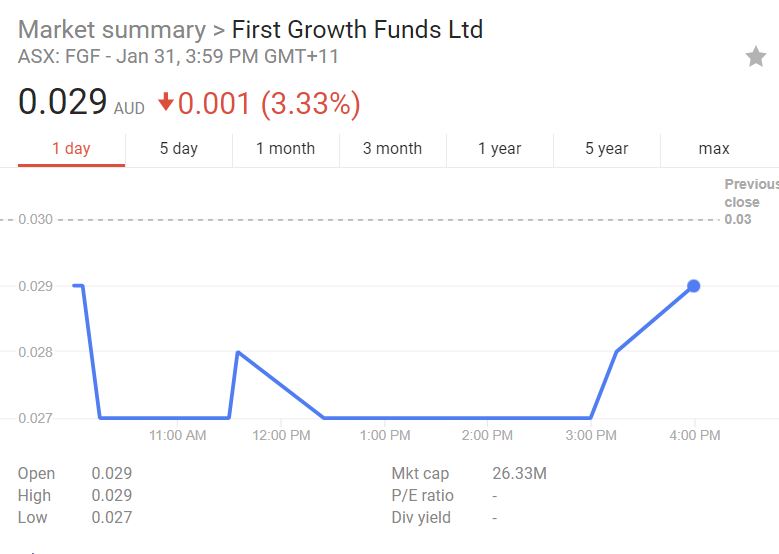Click the 0.029 AUD price value
The height and width of the screenshot is (554, 779).
point(63,102)
